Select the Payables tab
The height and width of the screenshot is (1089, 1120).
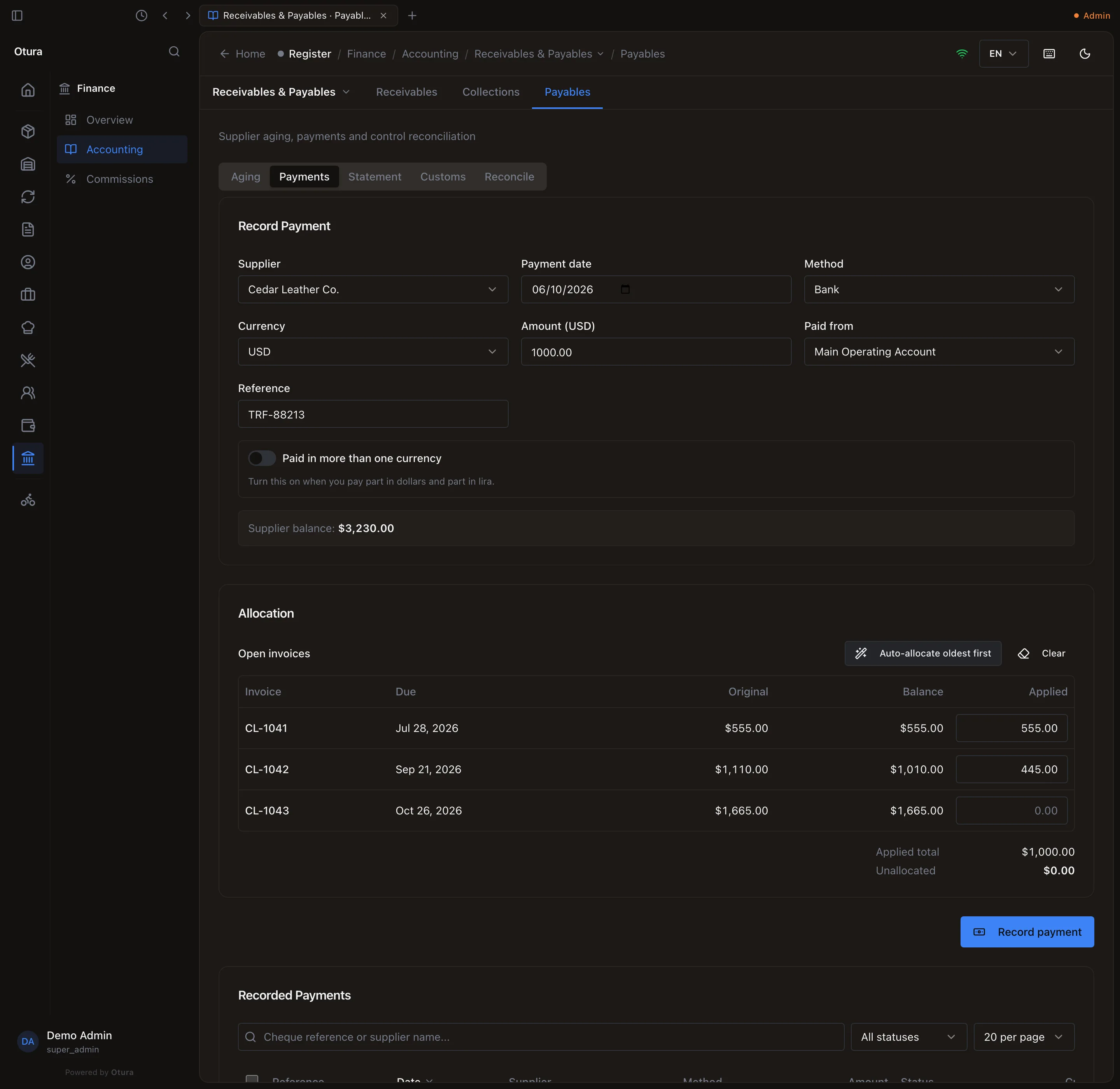pyautogui.click(x=567, y=92)
